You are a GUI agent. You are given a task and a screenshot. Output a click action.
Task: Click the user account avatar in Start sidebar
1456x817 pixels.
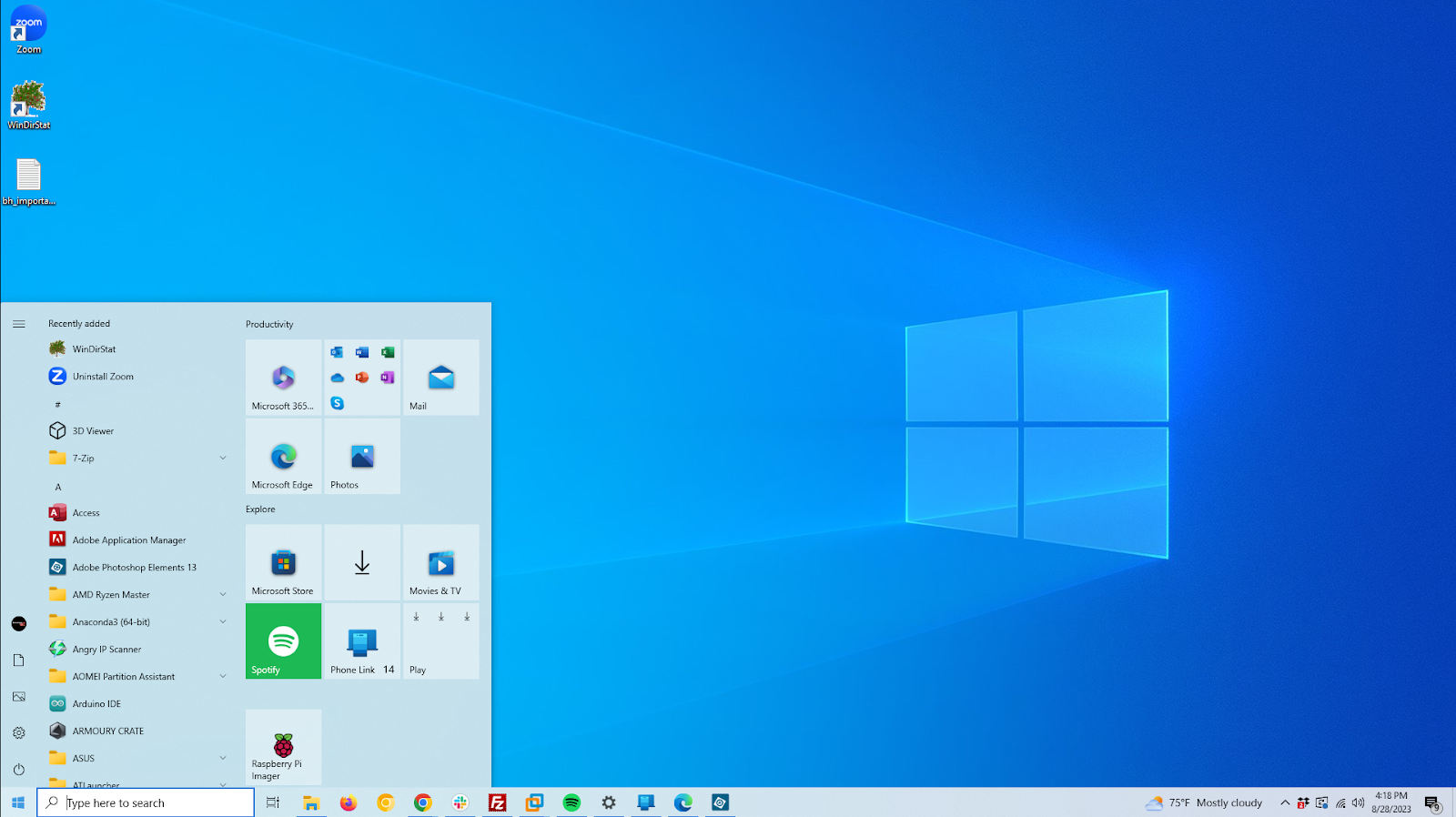coord(19,623)
